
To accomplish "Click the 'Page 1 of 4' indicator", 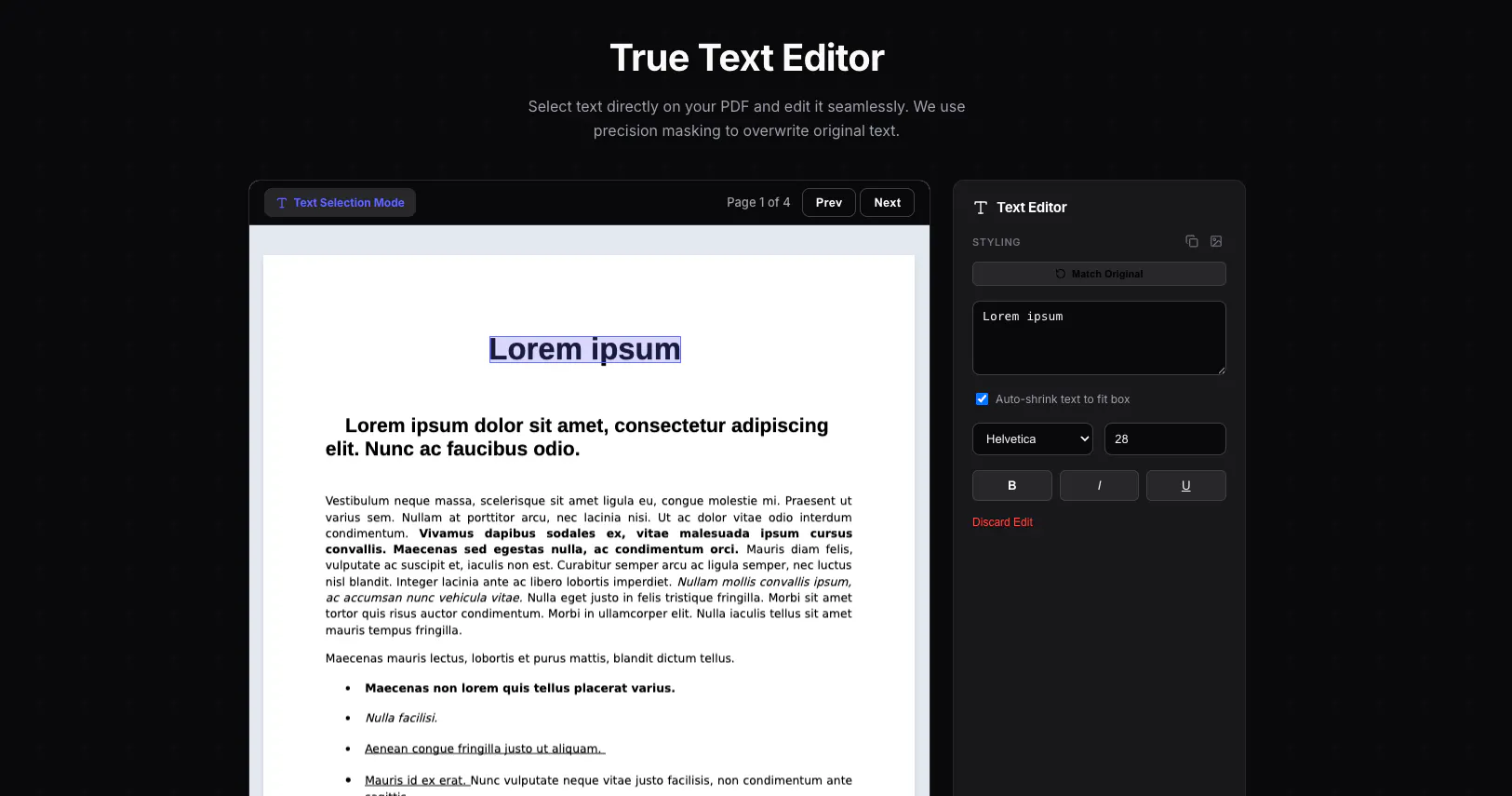I will 758,203.
